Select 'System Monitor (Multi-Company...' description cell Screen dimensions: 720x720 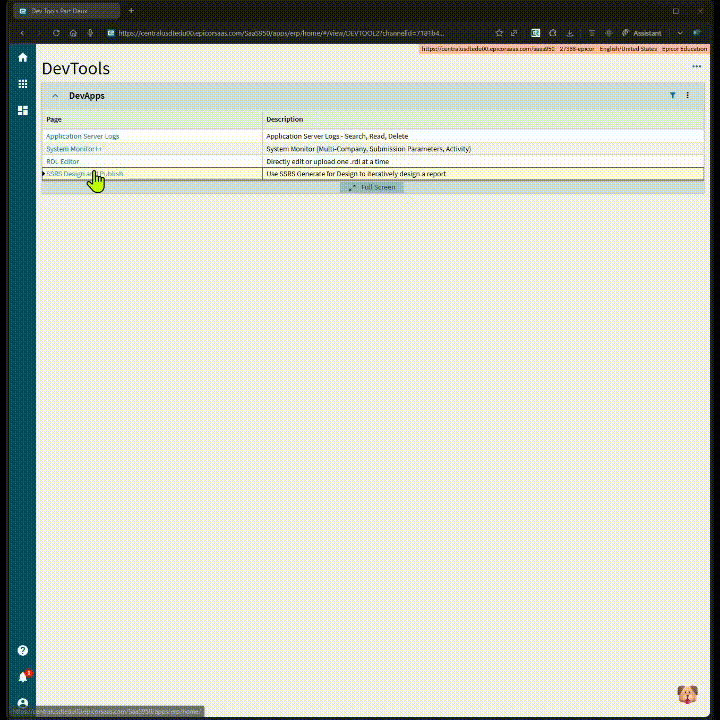pos(483,149)
